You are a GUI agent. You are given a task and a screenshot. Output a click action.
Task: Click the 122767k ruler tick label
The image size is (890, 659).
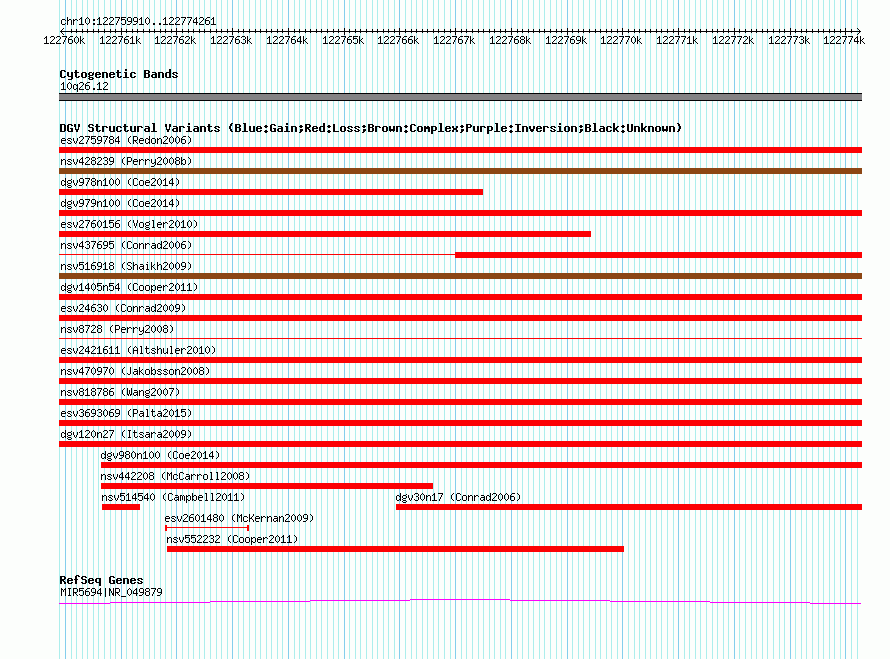pos(454,40)
